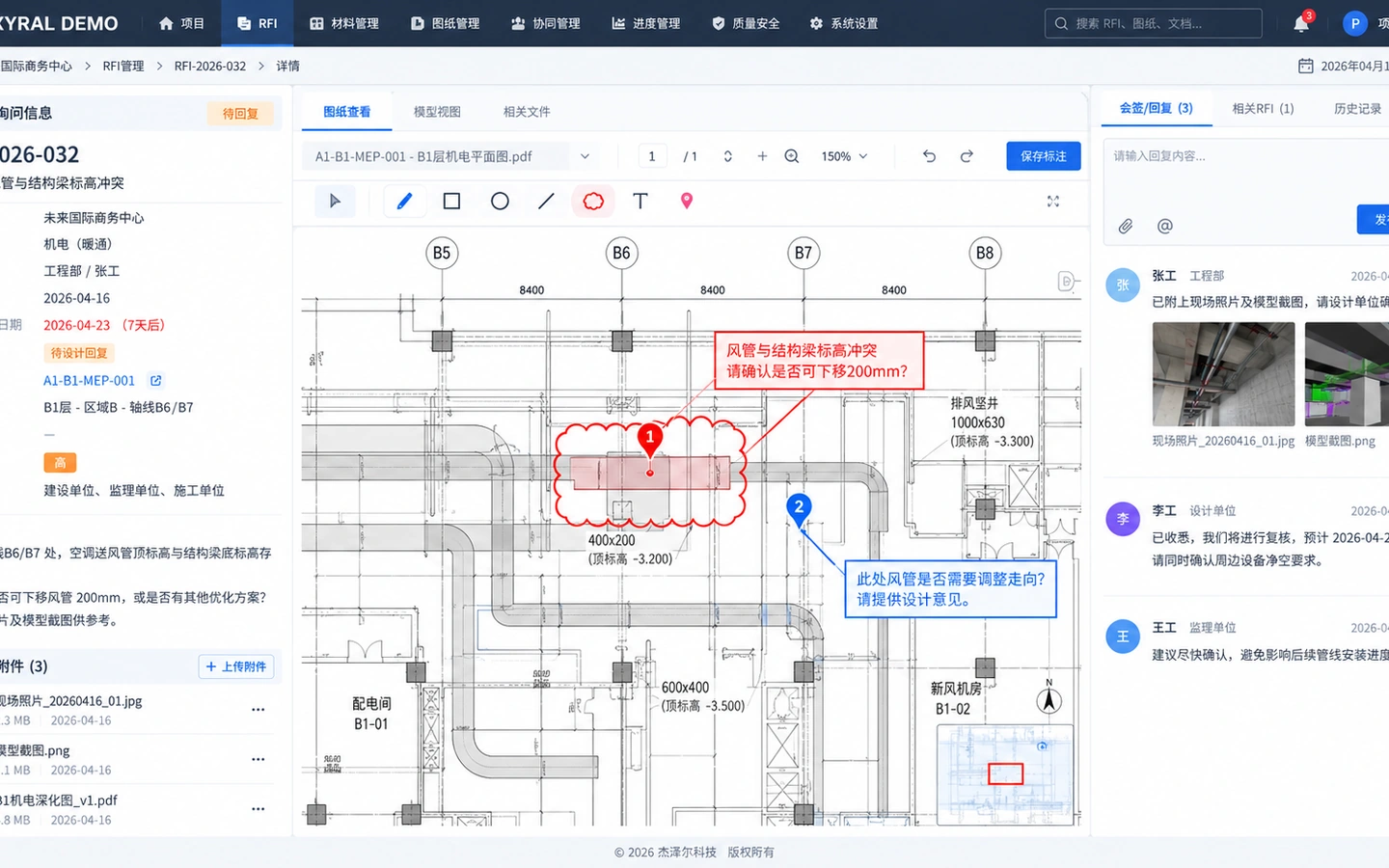This screenshot has height=868, width=1389.
Task: Click numbered marker 1 on the drawing
Action: (x=650, y=438)
